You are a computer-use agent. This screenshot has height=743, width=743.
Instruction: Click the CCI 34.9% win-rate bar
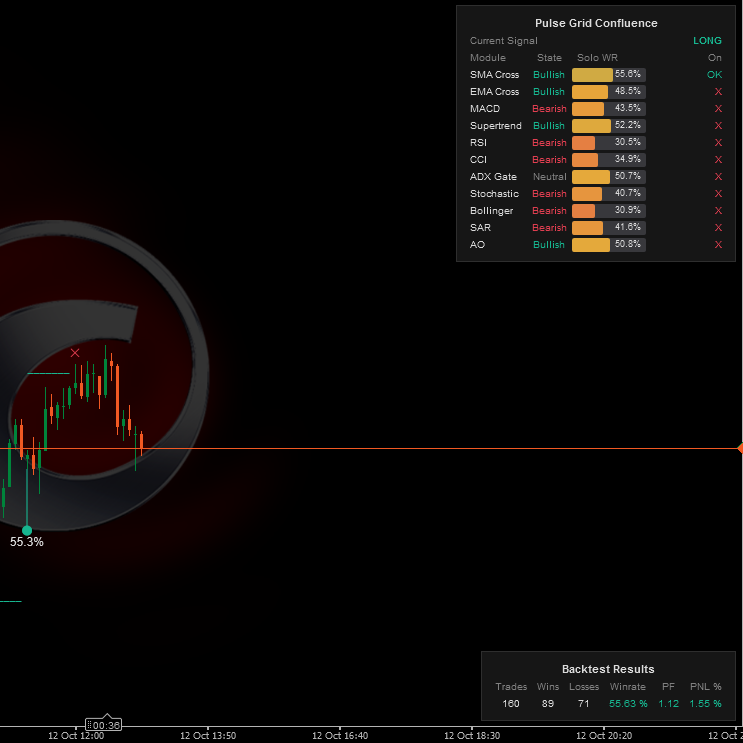coord(608,160)
